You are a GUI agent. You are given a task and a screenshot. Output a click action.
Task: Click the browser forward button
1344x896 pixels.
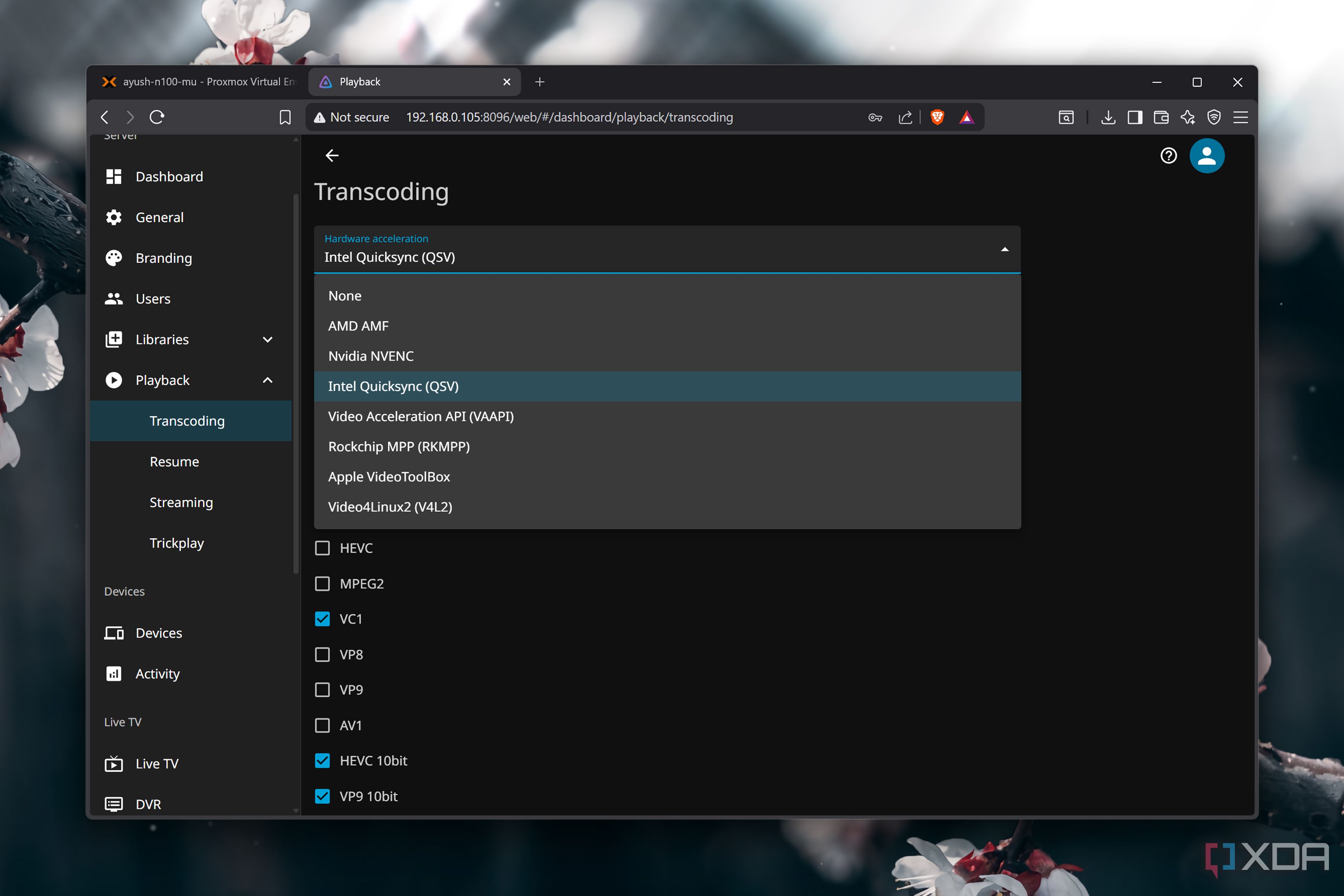pos(130,117)
